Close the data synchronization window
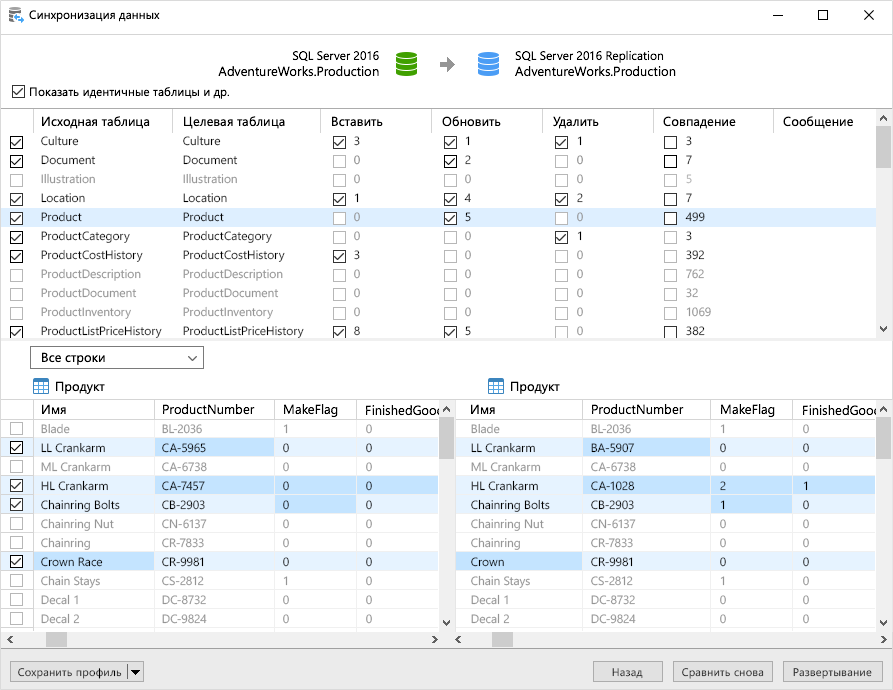The height and width of the screenshot is (690, 893). pos(869,15)
